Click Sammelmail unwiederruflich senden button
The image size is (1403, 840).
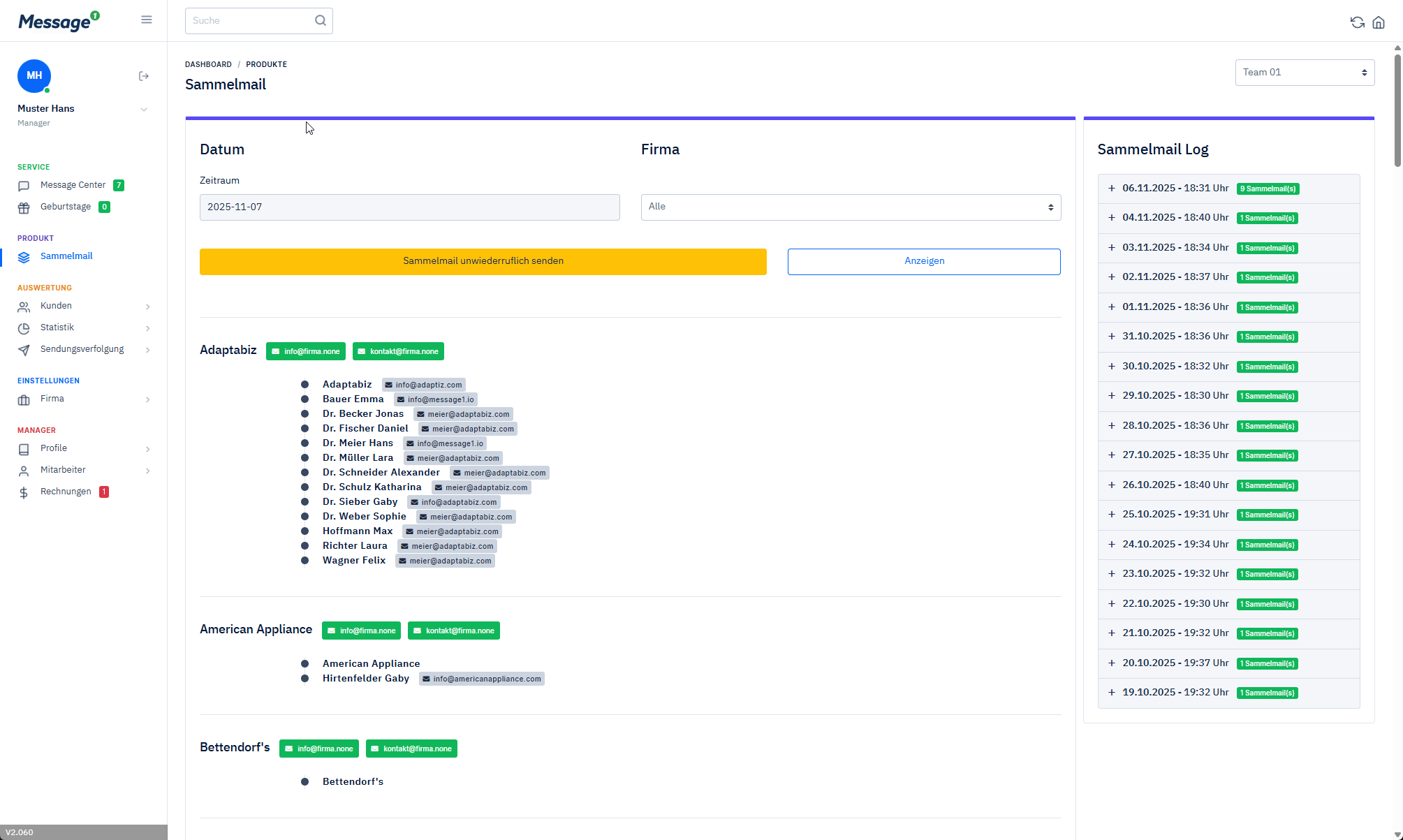point(483,261)
